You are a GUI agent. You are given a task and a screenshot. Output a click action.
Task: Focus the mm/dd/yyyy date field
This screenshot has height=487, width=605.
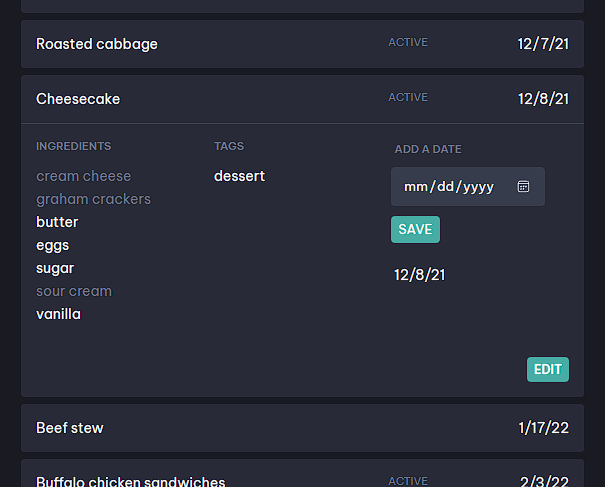pos(468,186)
